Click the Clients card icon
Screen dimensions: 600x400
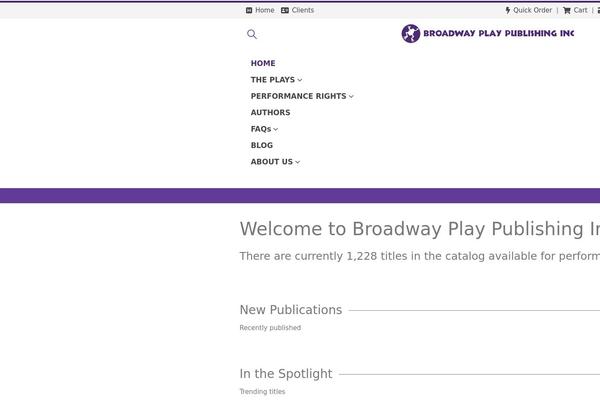point(285,10)
